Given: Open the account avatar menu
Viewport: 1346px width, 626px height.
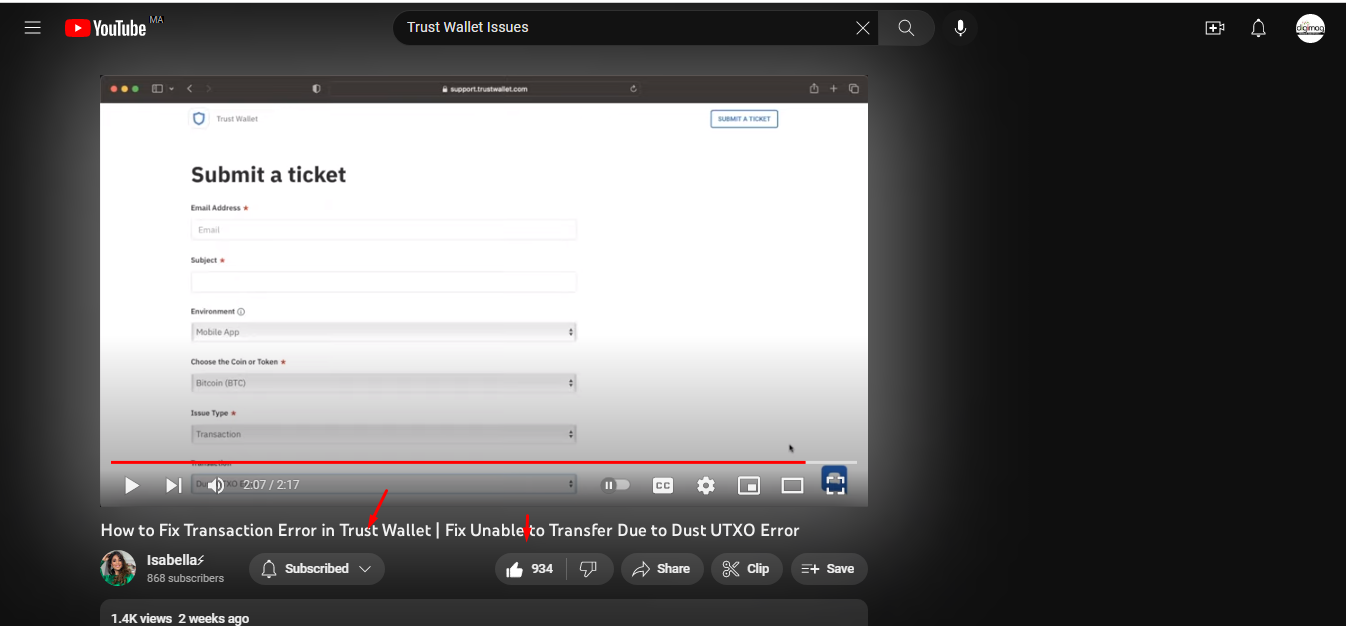Looking at the screenshot, I should [x=1310, y=28].
